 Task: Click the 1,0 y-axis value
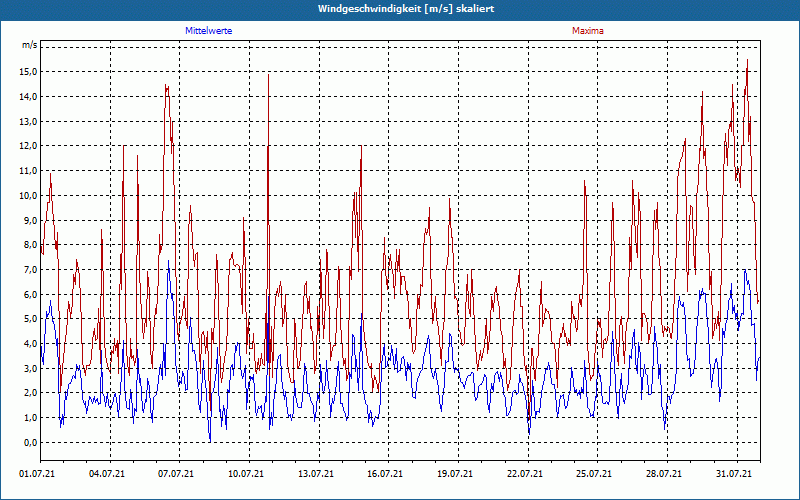[30, 418]
